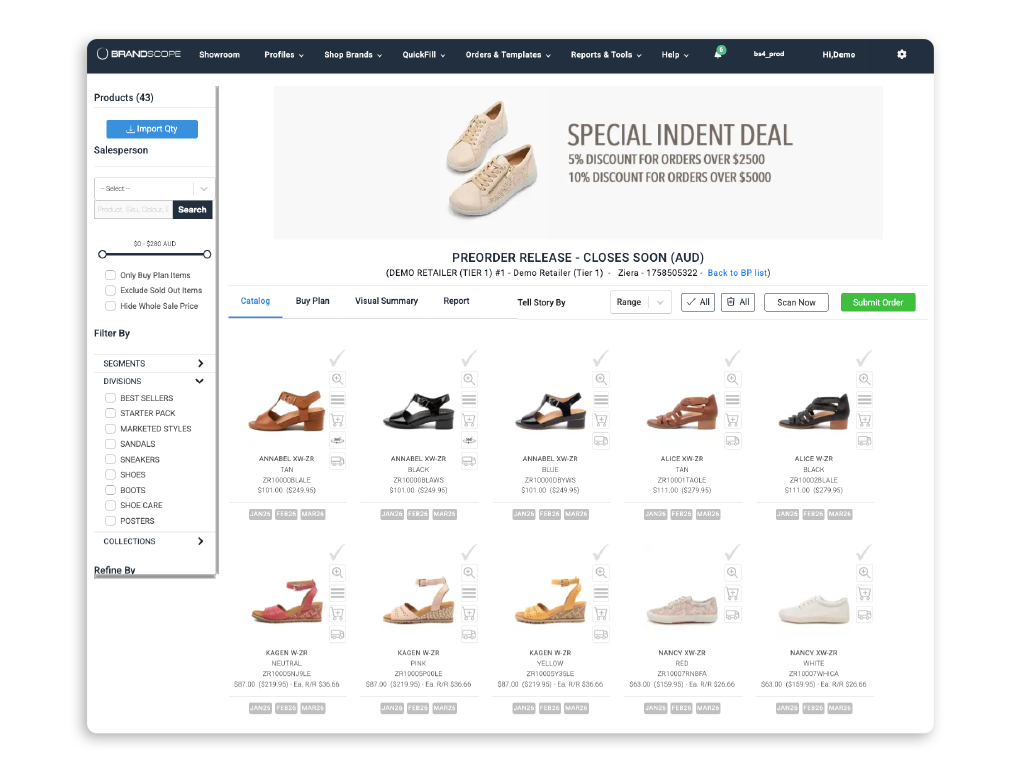The image size is (1024, 768).
Task: Open list details icon for tan Alice XW-ZR
Action: pos(733,399)
